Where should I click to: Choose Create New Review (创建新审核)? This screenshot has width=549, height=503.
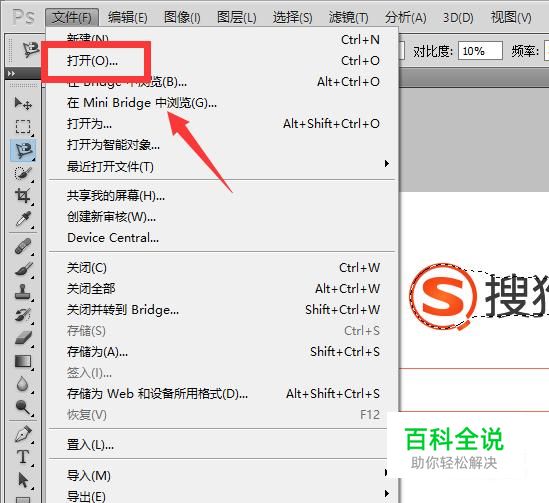click(223, 217)
